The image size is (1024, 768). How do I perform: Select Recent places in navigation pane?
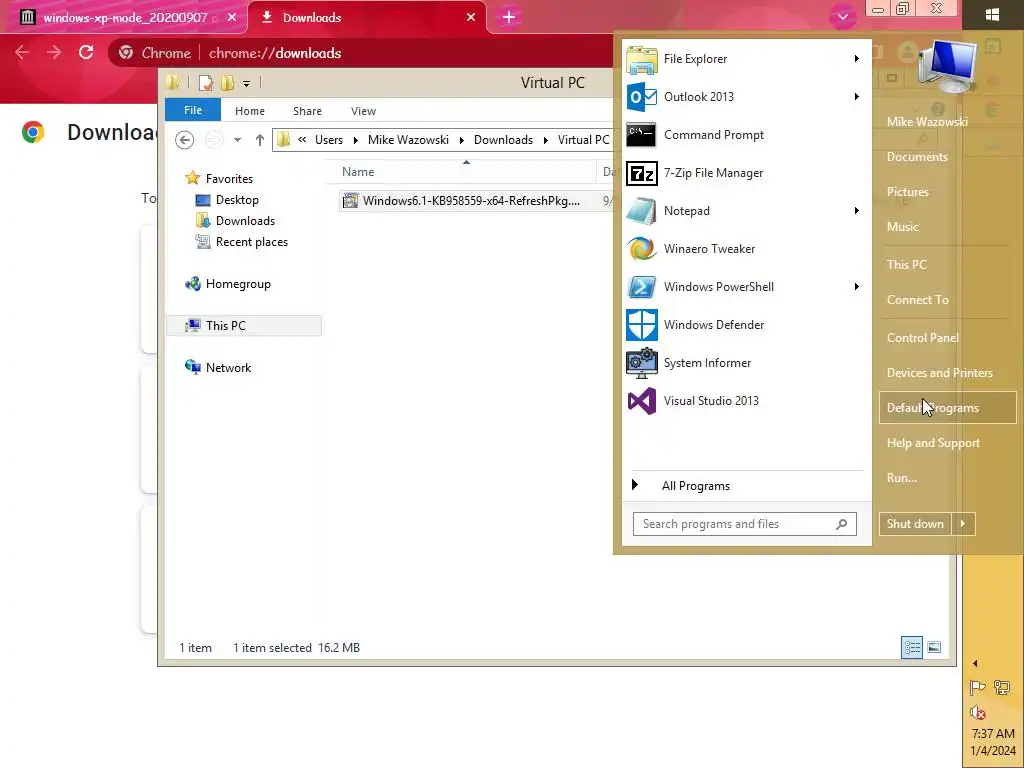pyautogui.click(x=251, y=242)
